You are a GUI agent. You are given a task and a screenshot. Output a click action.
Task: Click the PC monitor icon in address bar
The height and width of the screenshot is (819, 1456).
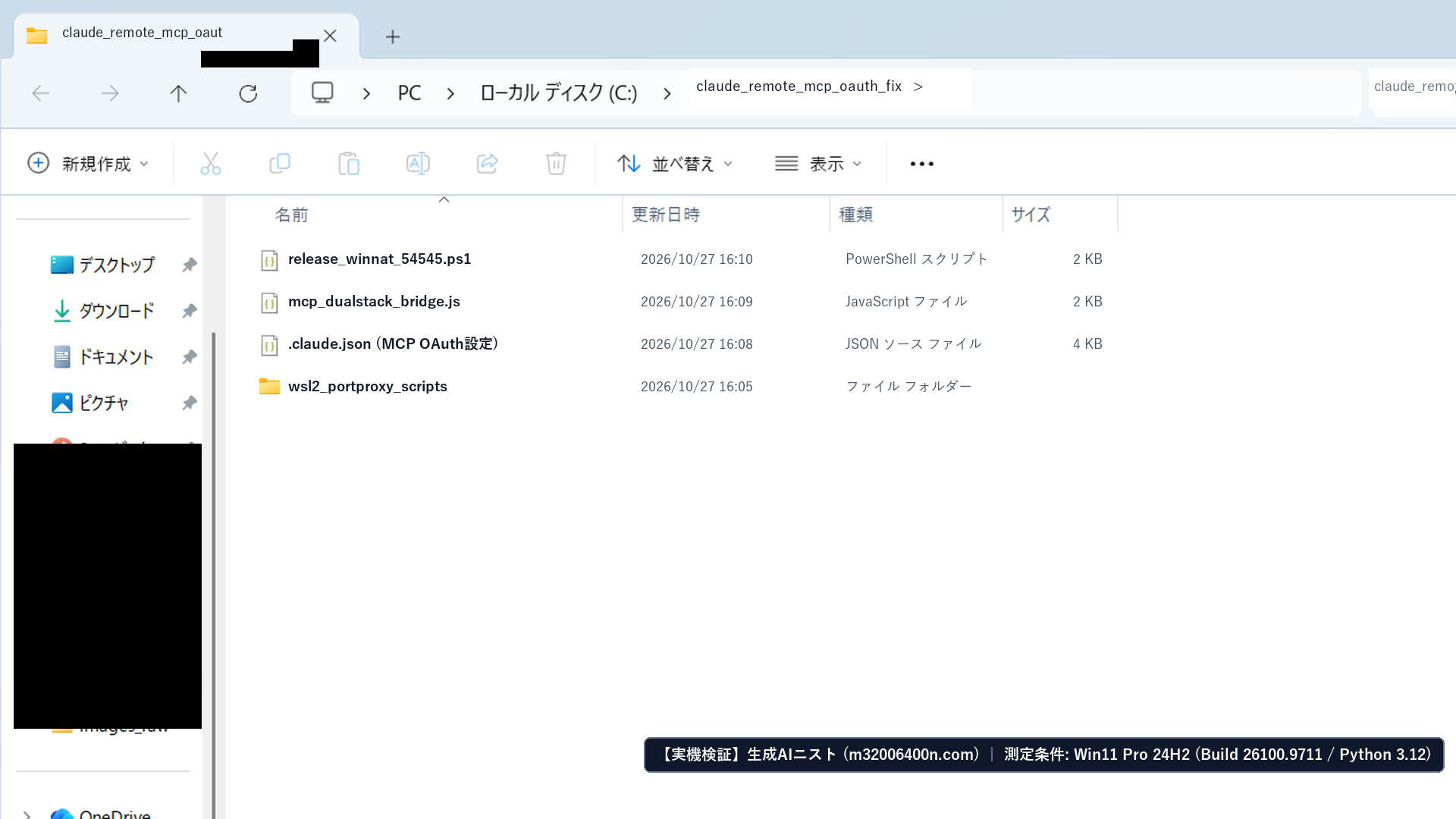pos(322,93)
